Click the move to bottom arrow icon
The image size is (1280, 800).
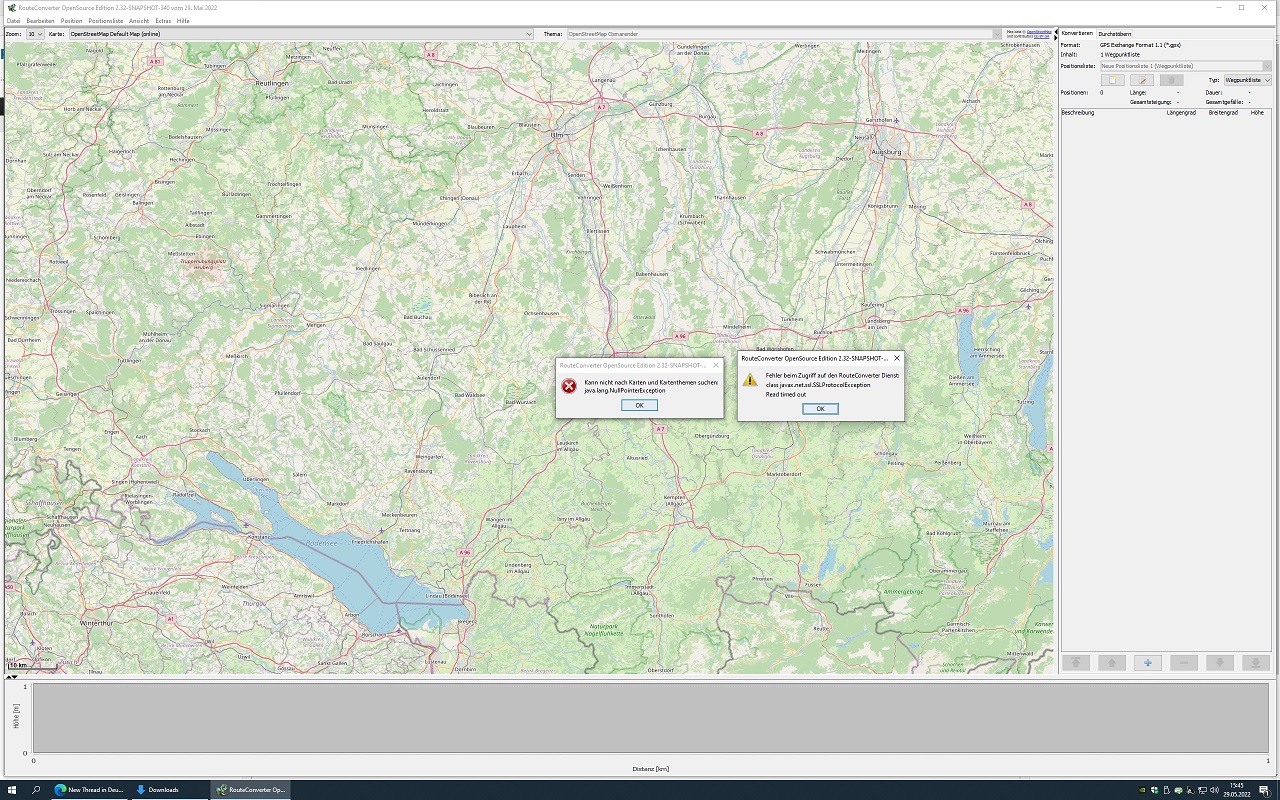pos(1255,663)
